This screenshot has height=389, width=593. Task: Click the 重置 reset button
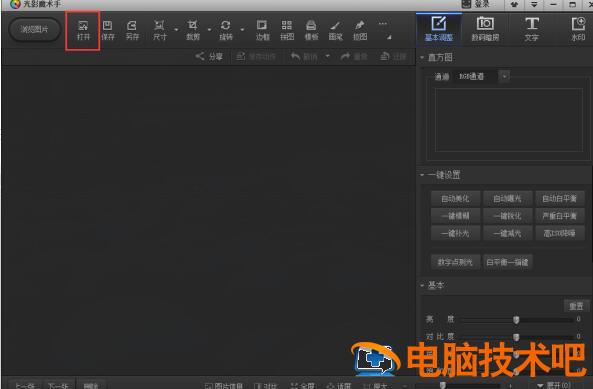tap(576, 306)
